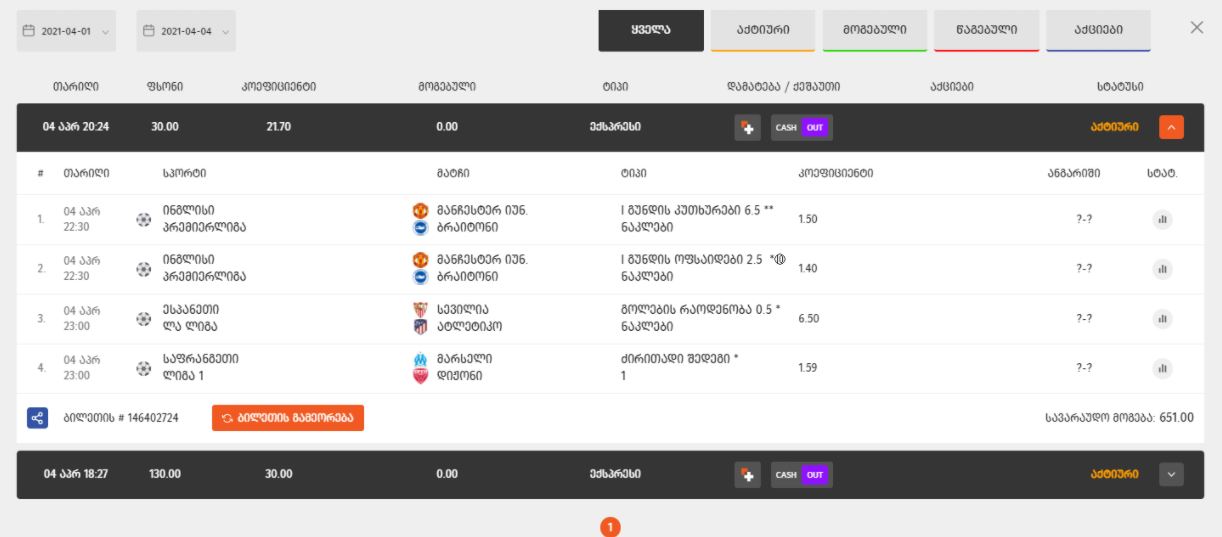Click the Dijon club logo

420,377
